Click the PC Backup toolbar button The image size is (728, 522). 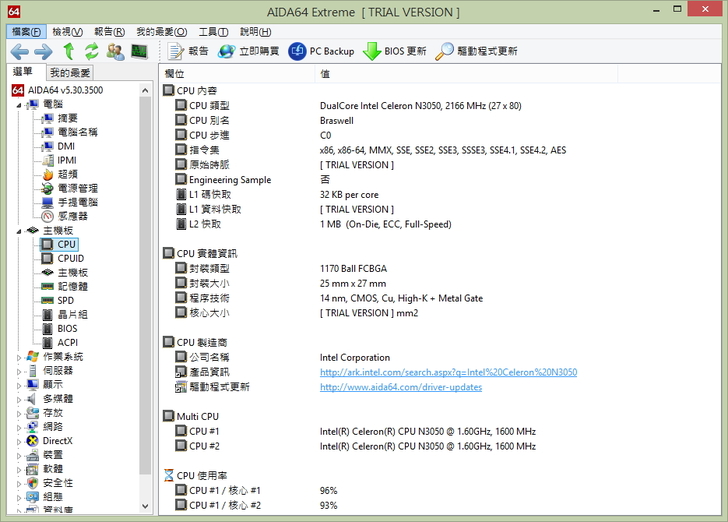321,51
